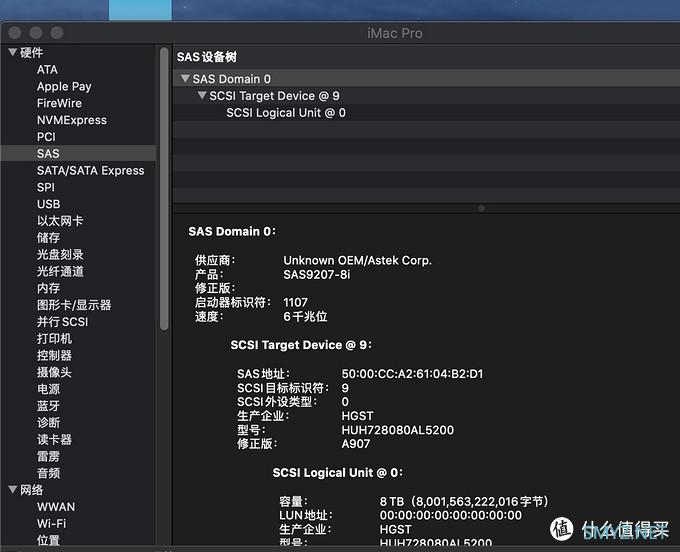Click model value HUH728080AL5200 under Target Device
The image size is (680, 552).
click(x=398, y=430)
